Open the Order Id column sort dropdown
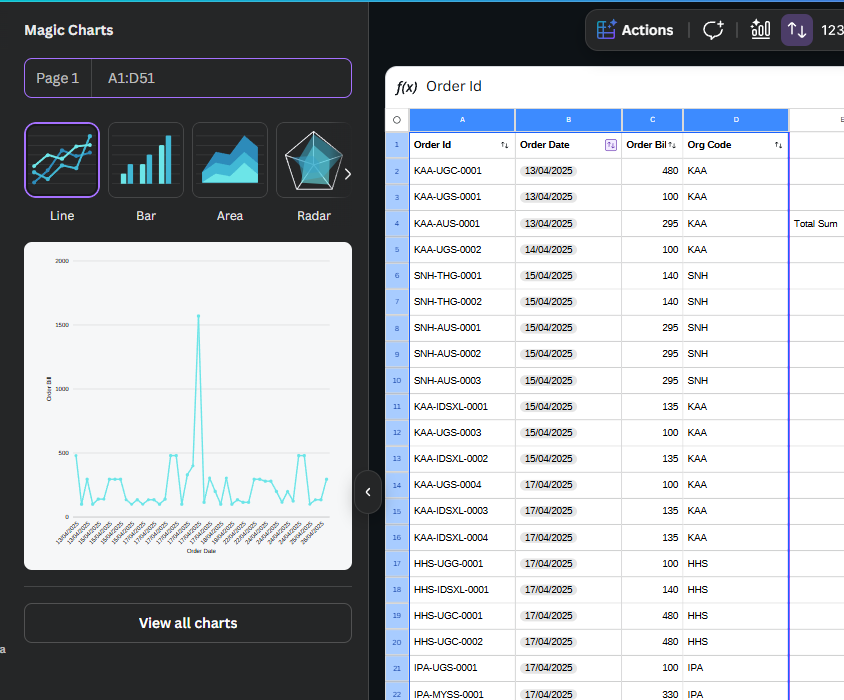Image resolution: width=844 pixels, height=700 pixels. pos(504,145)
